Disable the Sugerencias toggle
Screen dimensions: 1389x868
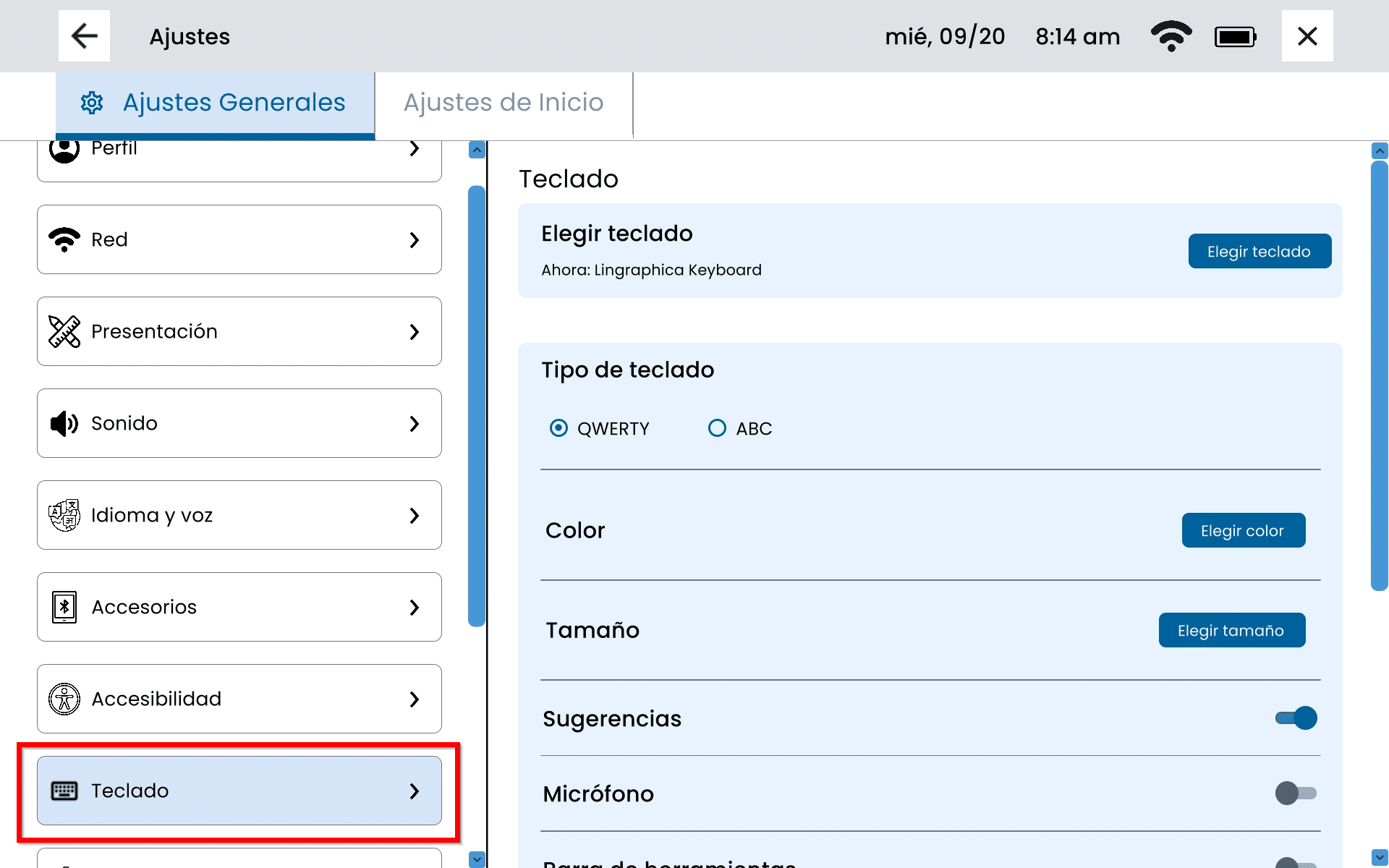(1296, 718)
